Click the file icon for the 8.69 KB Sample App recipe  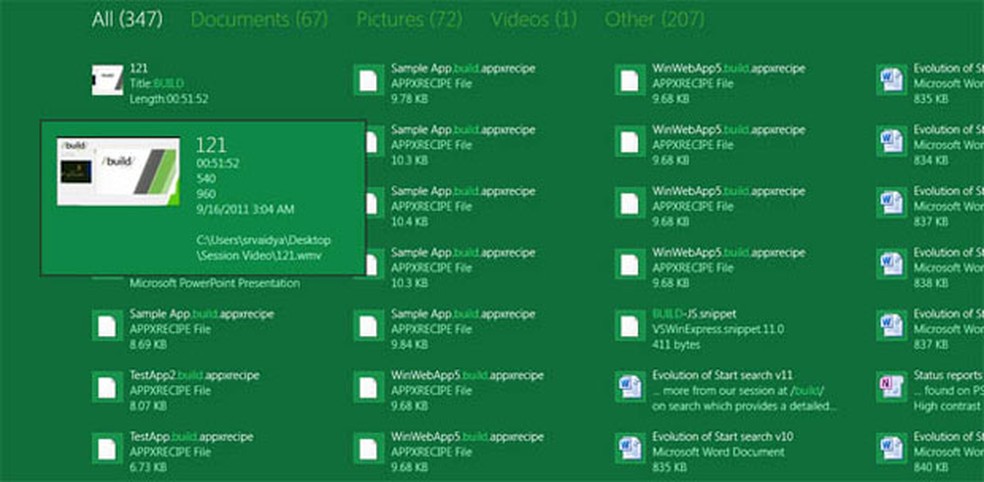107,326
